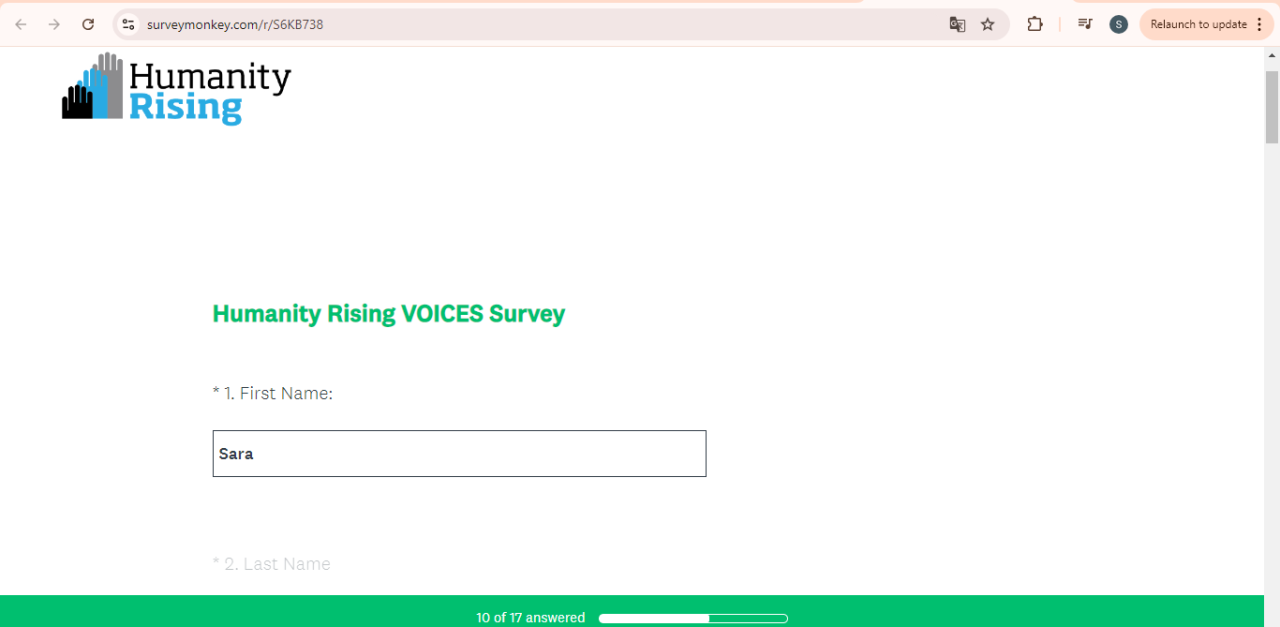Click the Humanity Rising VOICES Survey heading
Viewport: 1280px width, 627px height.
(388, 314)
